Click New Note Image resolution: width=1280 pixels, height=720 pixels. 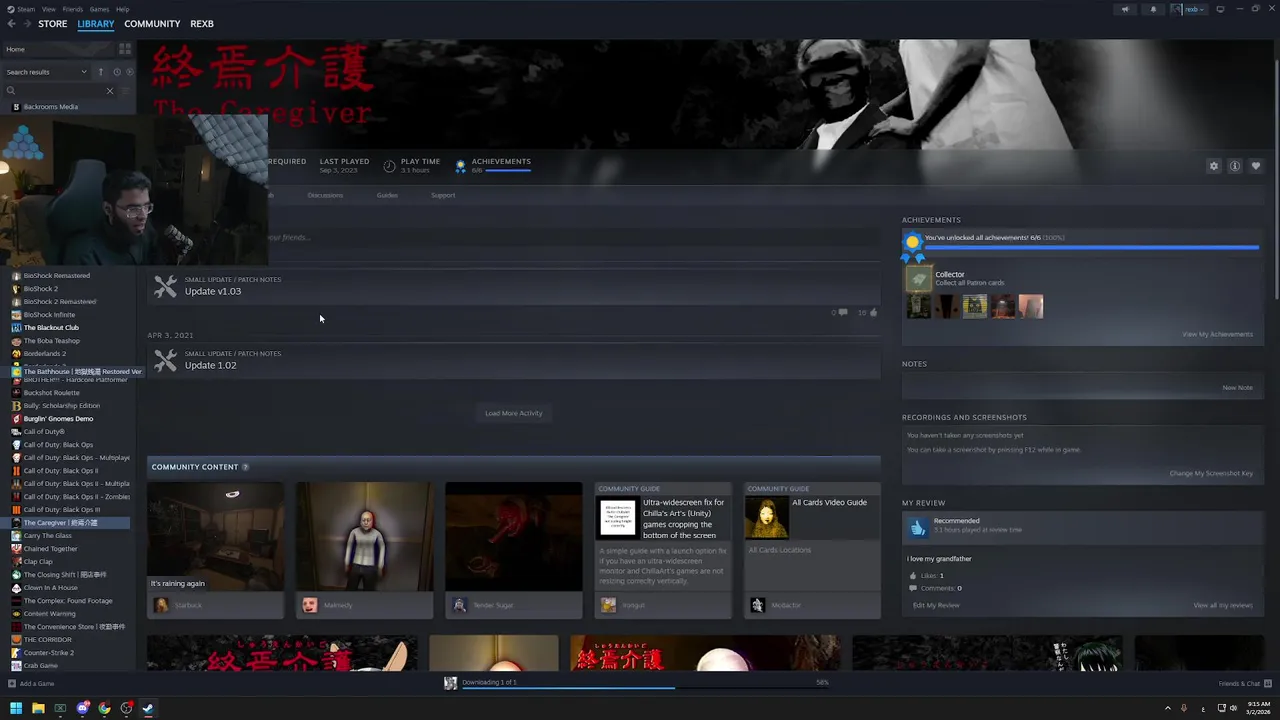pyautogui.click(x=1237, y=388)
